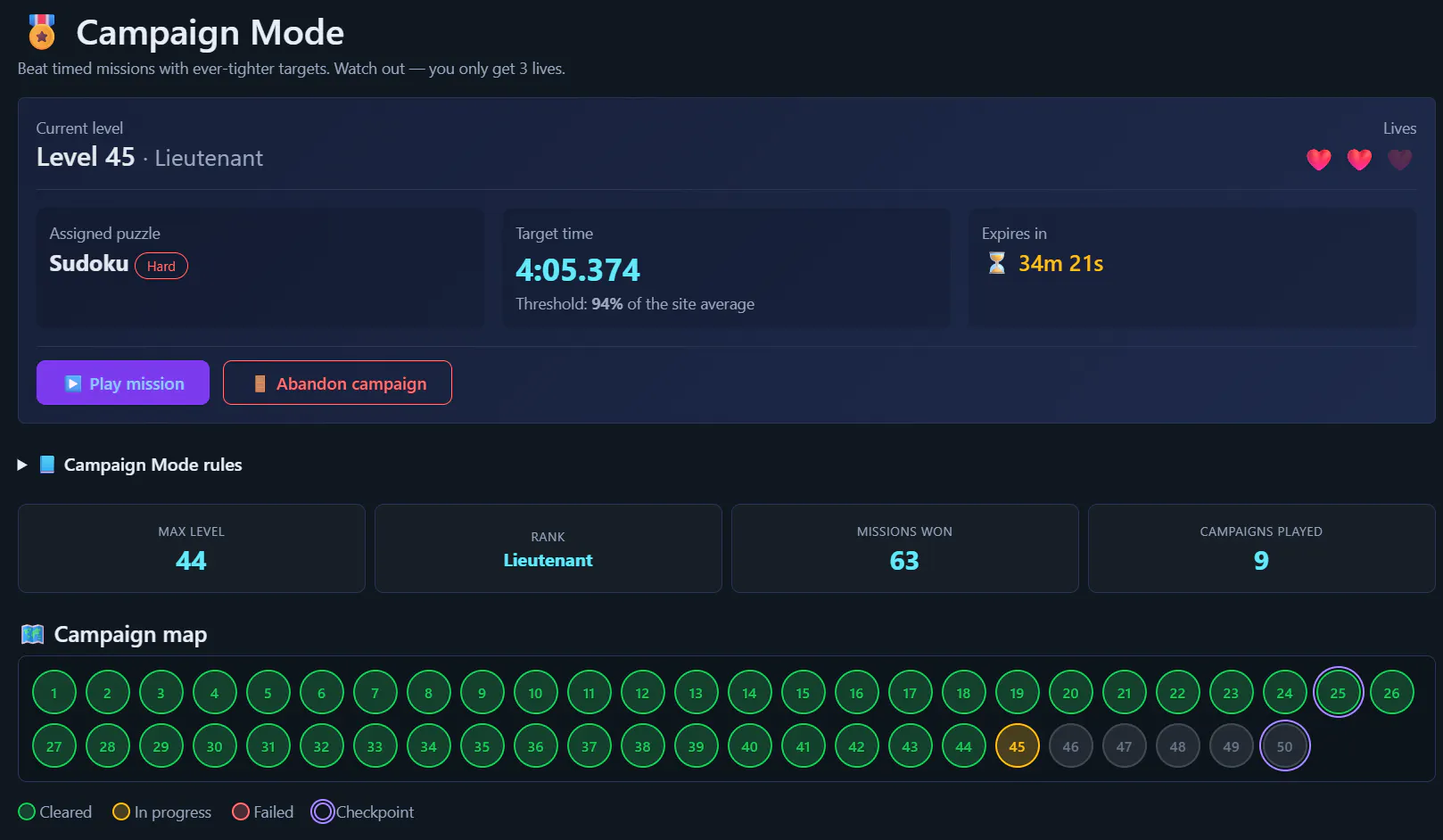Start the mission with Play mission

click(x=123, y=383)
